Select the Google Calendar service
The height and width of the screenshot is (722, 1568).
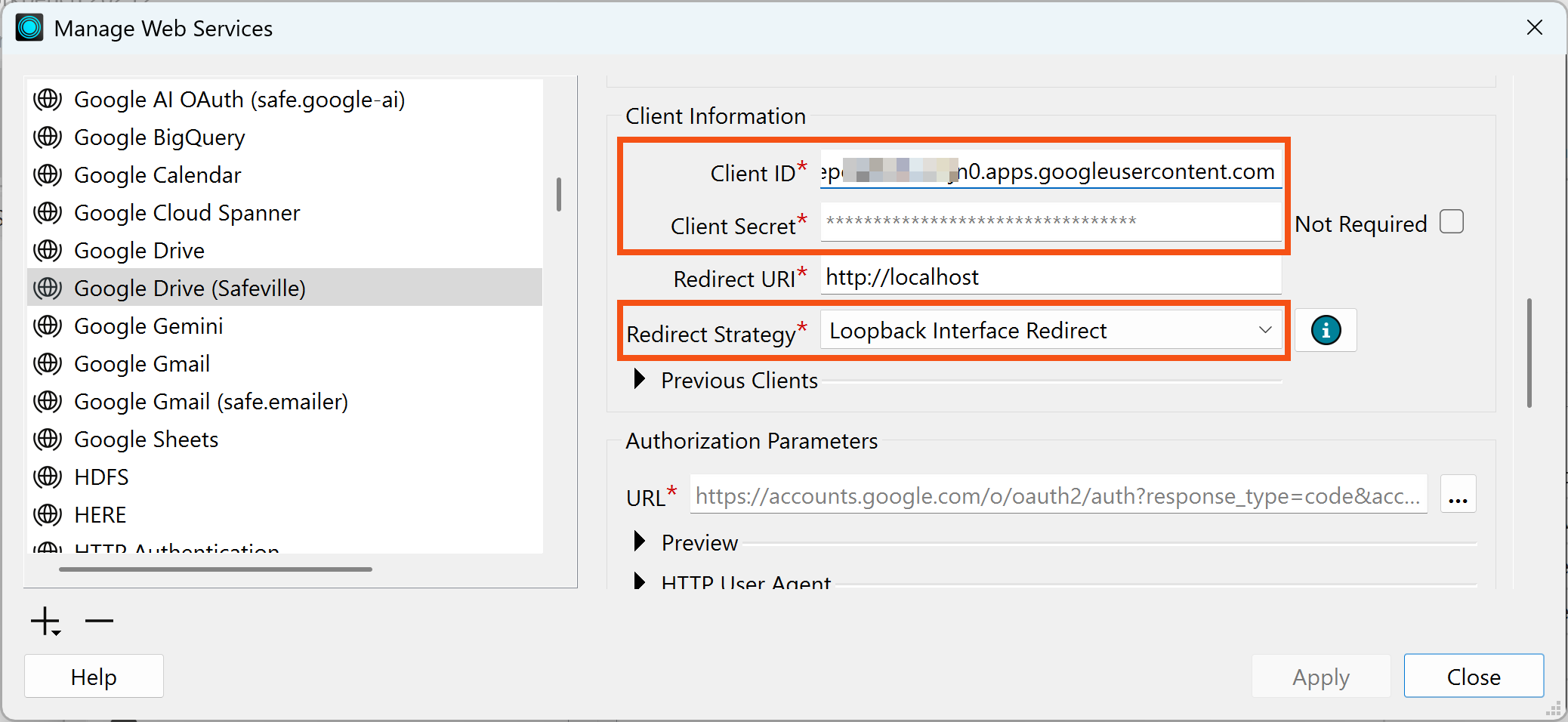click(x=157, y=174)
